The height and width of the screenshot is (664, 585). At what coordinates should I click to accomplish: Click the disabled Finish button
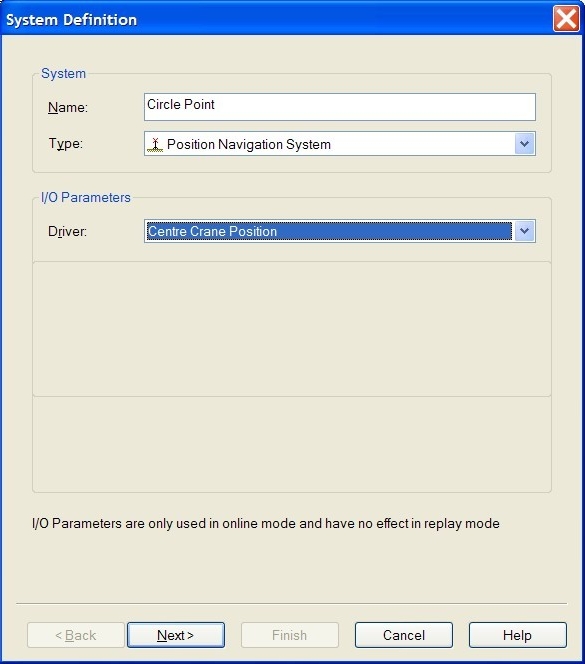point(290,635)
